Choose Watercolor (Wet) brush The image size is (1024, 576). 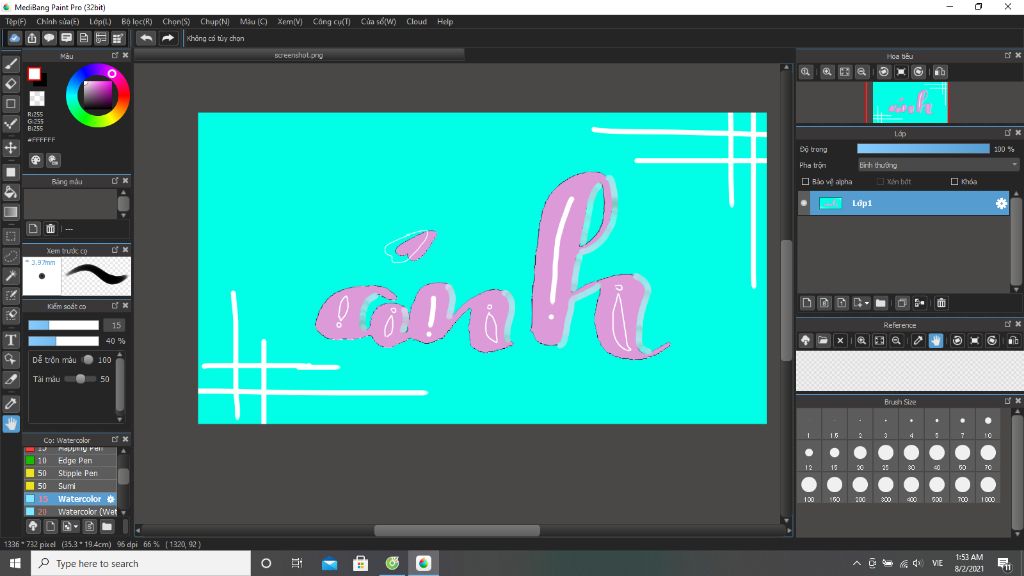(x=71, y=512)
